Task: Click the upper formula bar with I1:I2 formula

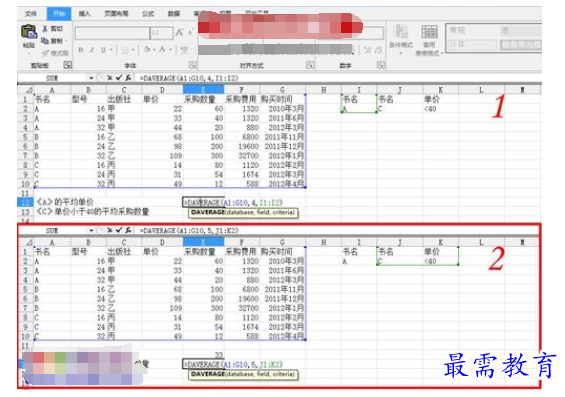Action: pyautogui.click(x=339, y=78)
